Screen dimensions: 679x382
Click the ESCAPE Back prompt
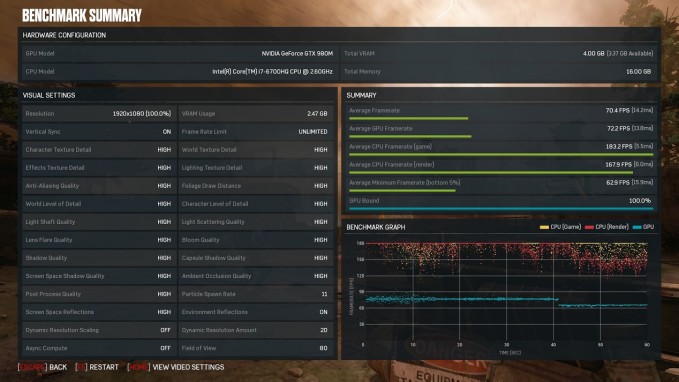pyautogui.click(x=42, y=367)
